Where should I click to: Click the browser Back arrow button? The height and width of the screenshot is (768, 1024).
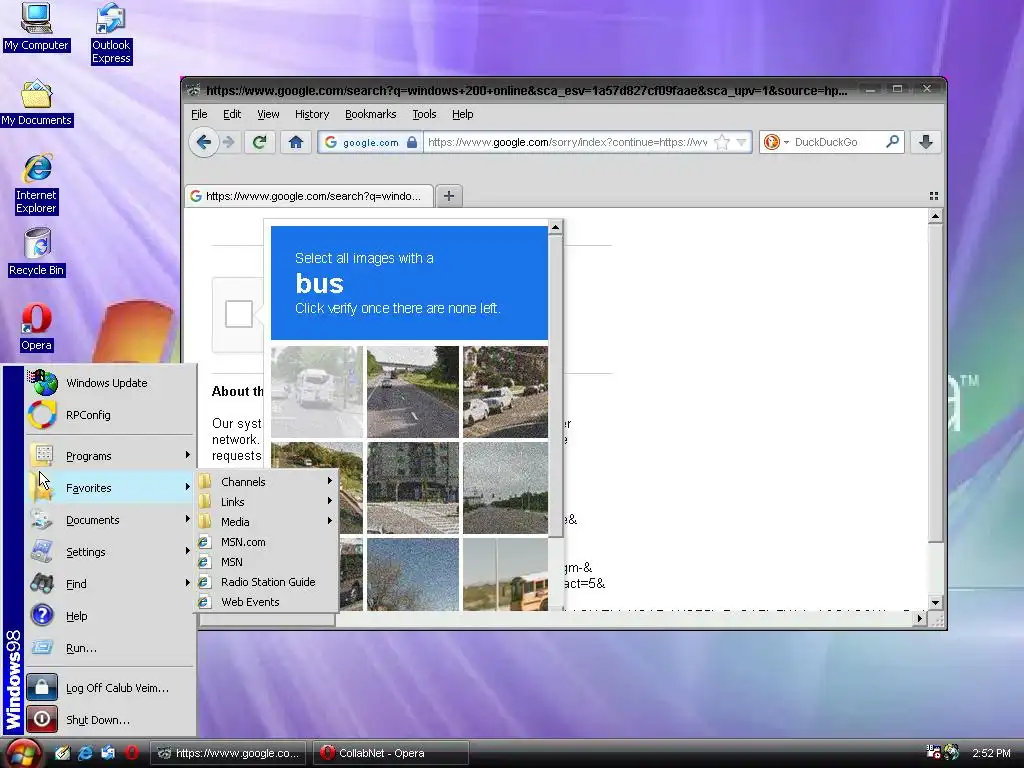[x=203, y=142]
